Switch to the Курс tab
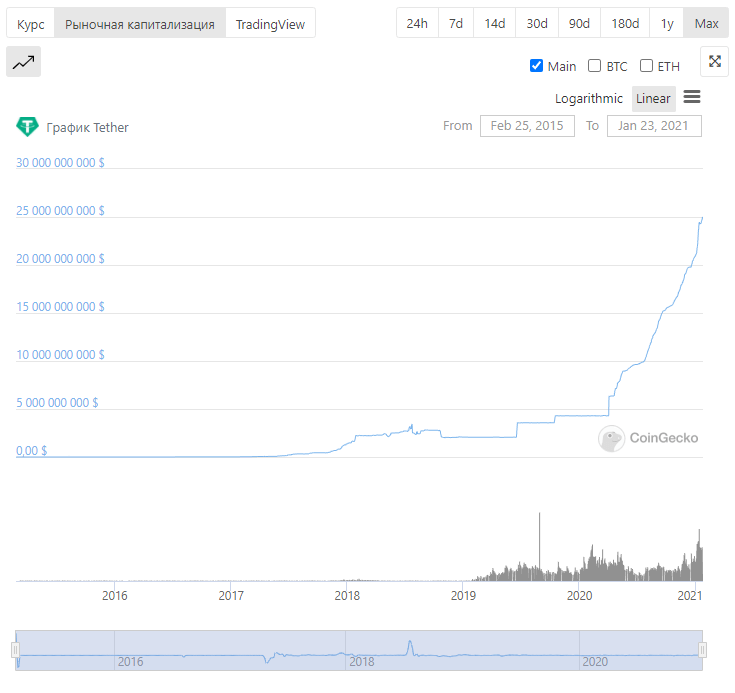 (30, 23)
